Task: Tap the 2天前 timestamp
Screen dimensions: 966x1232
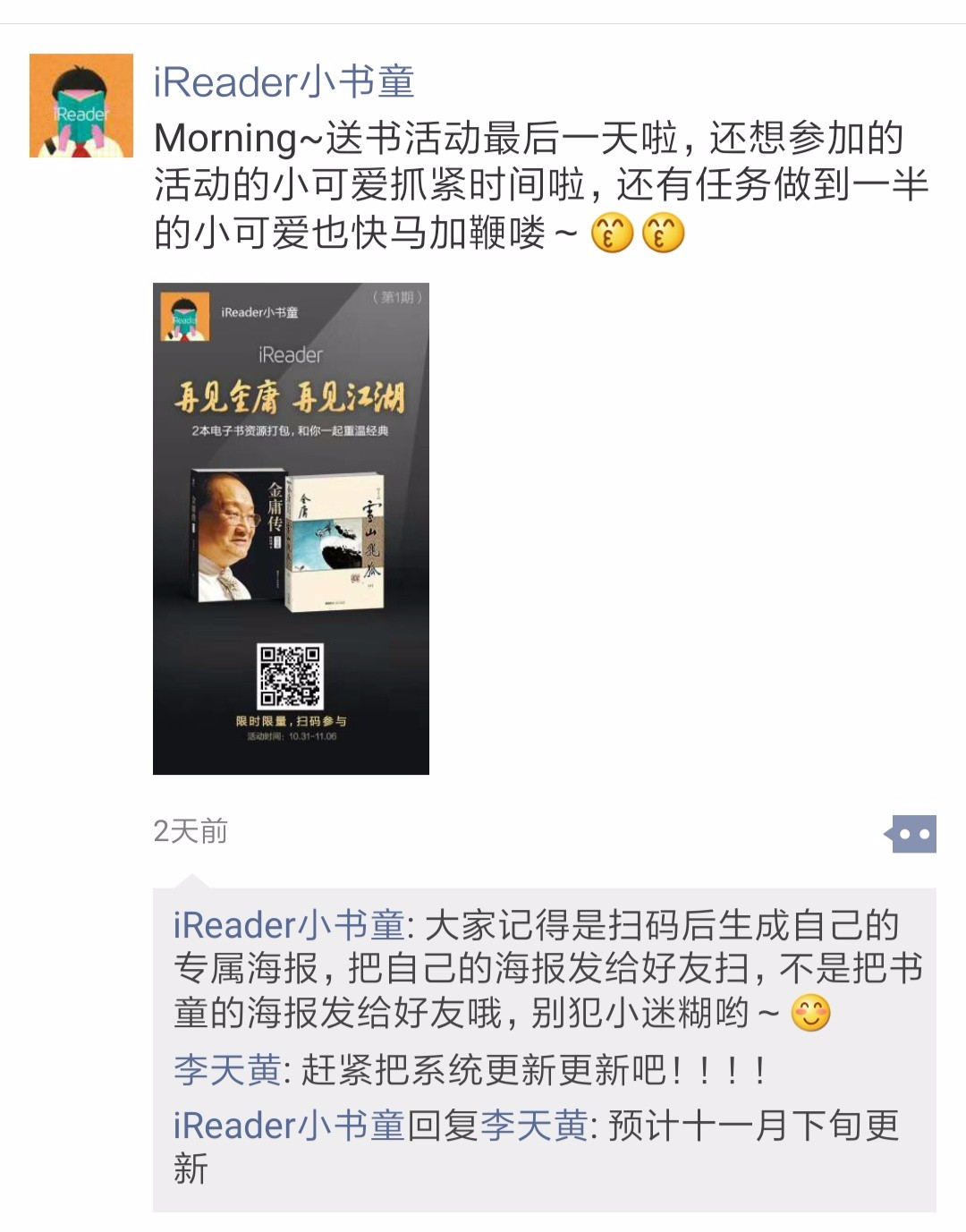Action: [191, 831]
